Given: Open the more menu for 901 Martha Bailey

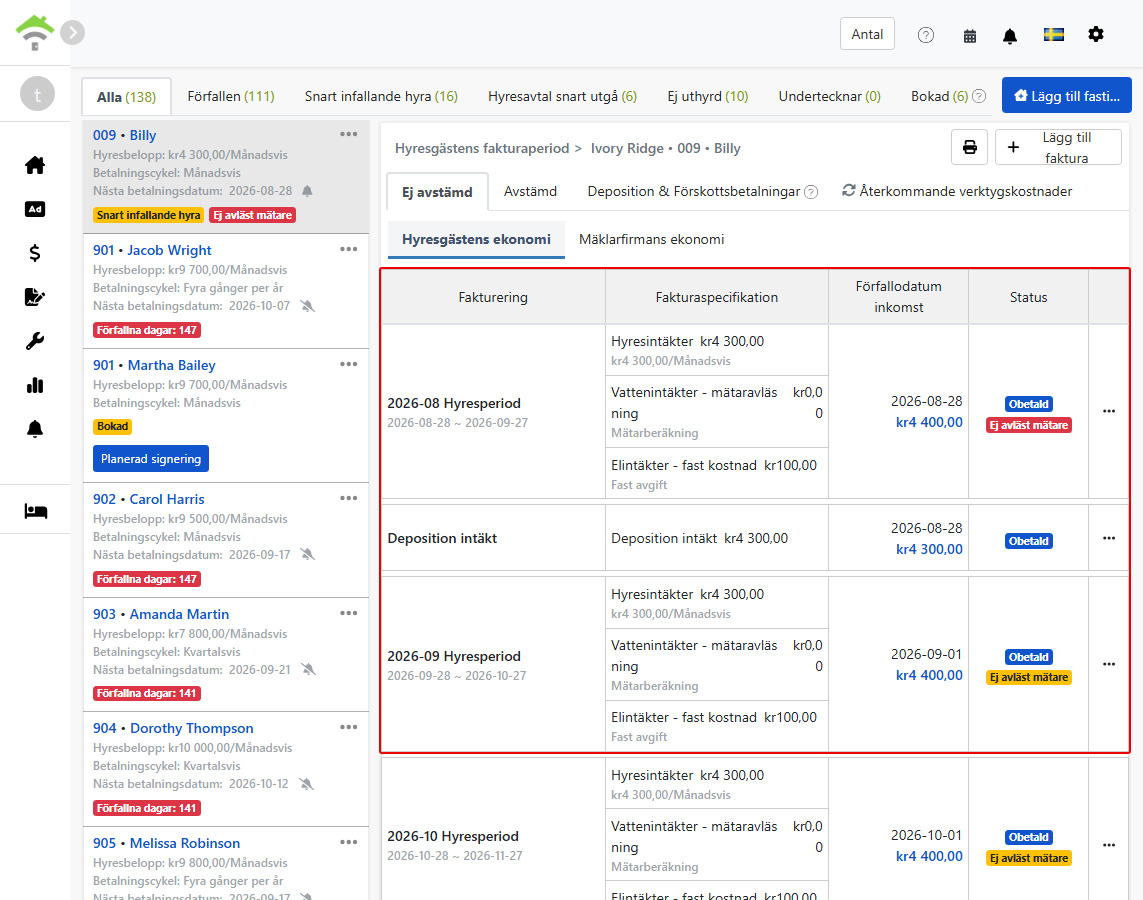Looking at the screenshot, I should (x=348, y=364).
